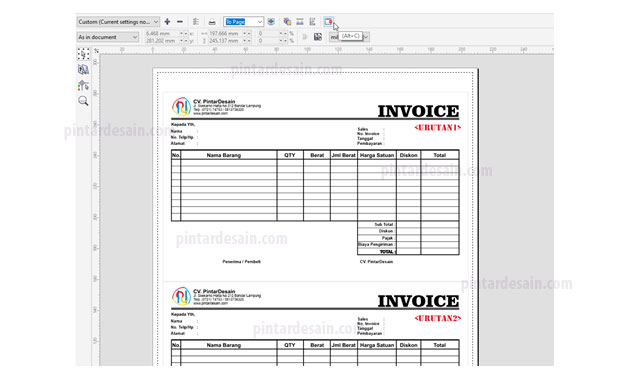Select the Marks Placement tool
This screenshot has height=380, width=630.
pyautogui.click(x=83, y=85)
